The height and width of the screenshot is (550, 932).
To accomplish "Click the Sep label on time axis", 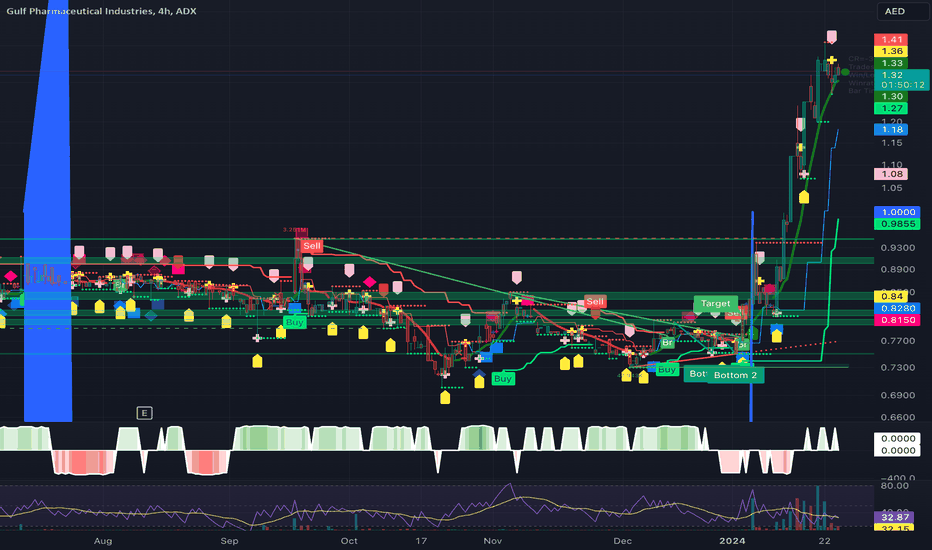I will (x=229, y=540).
